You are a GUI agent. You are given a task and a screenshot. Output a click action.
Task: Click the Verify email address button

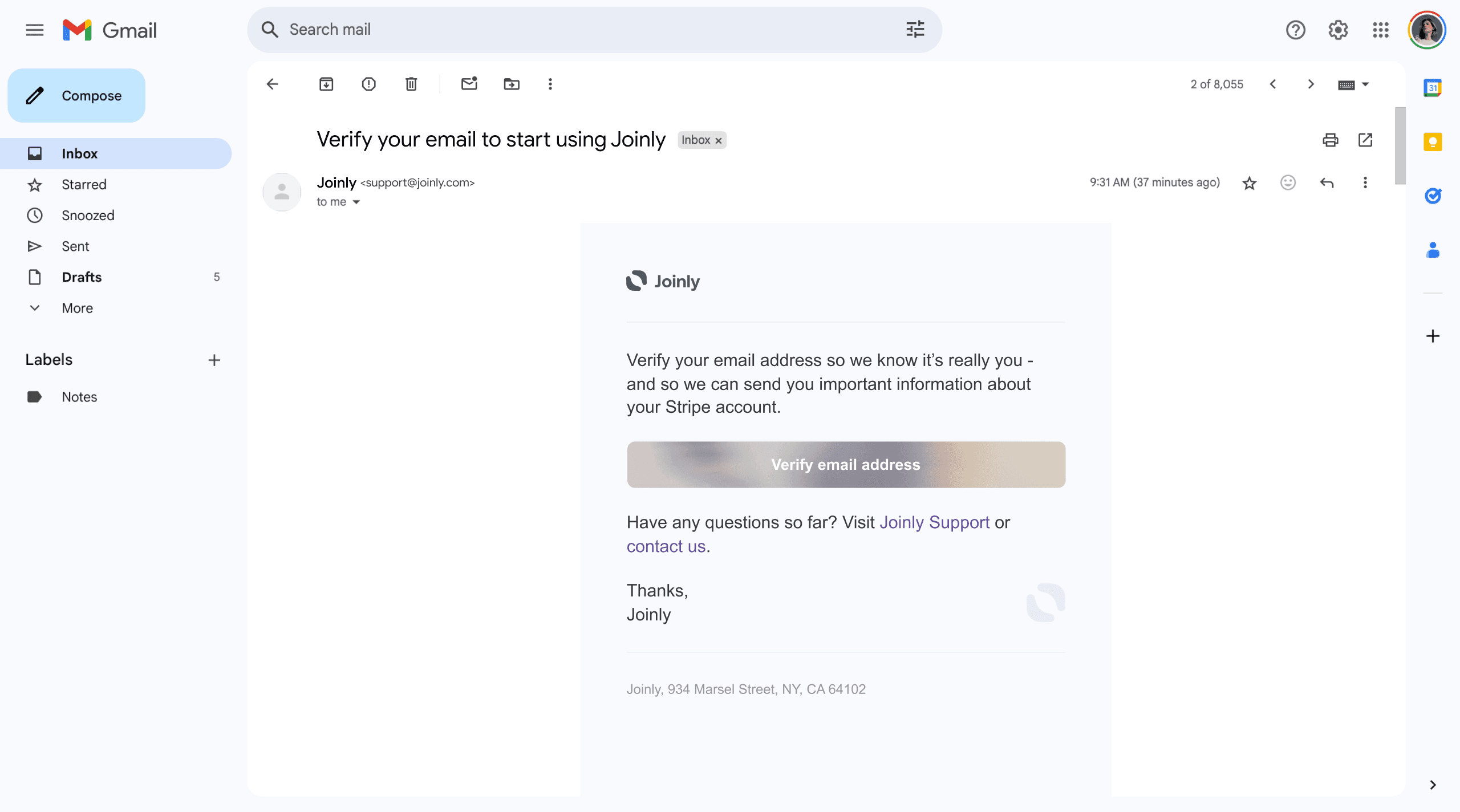(x=846, y=464)
